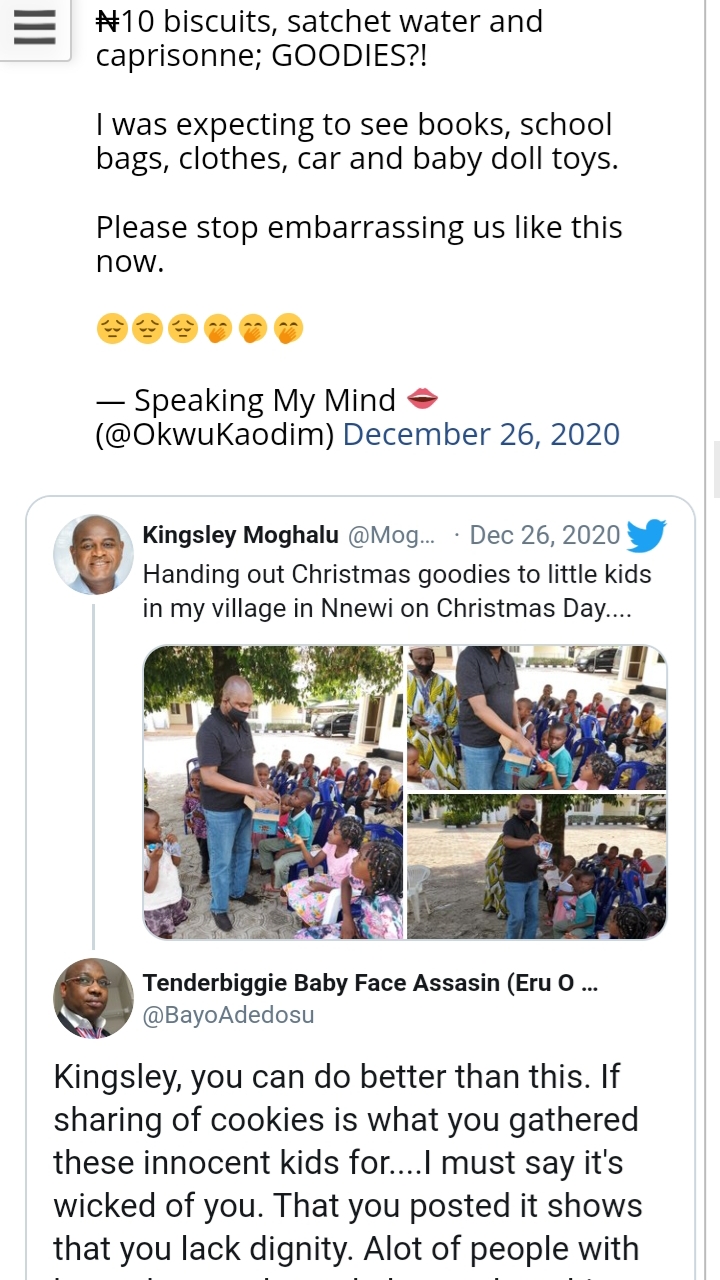View the large left tweet photo
This screenshot has width=720, height=1280.
tap(273, 792)
